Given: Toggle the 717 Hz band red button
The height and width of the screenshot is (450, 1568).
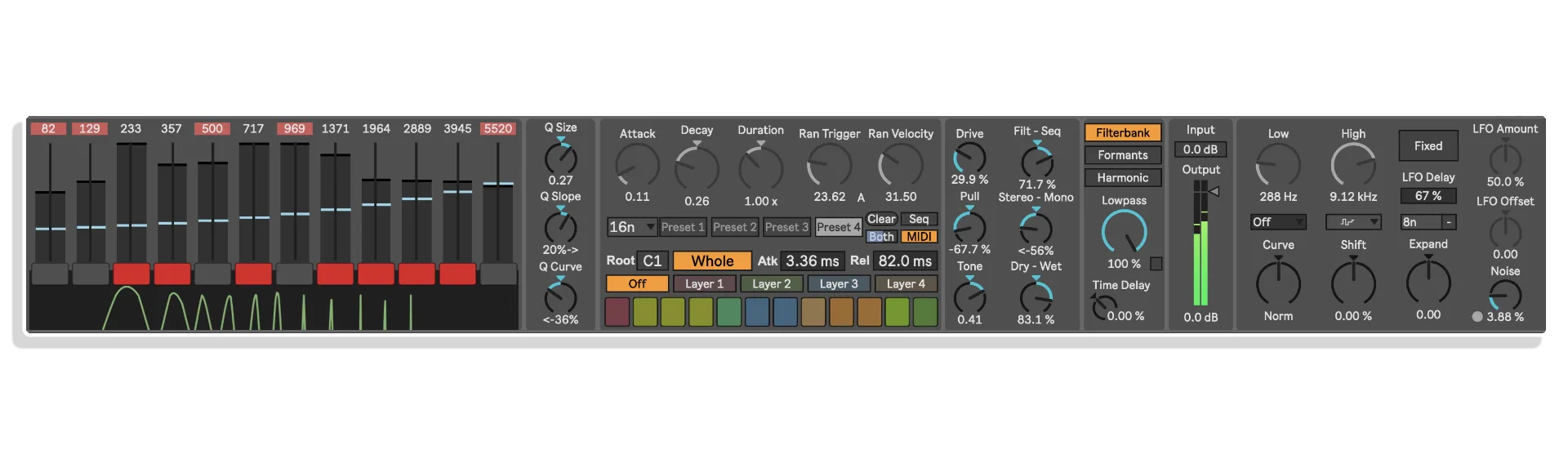Looking at the screenshot, I should 253,274.
